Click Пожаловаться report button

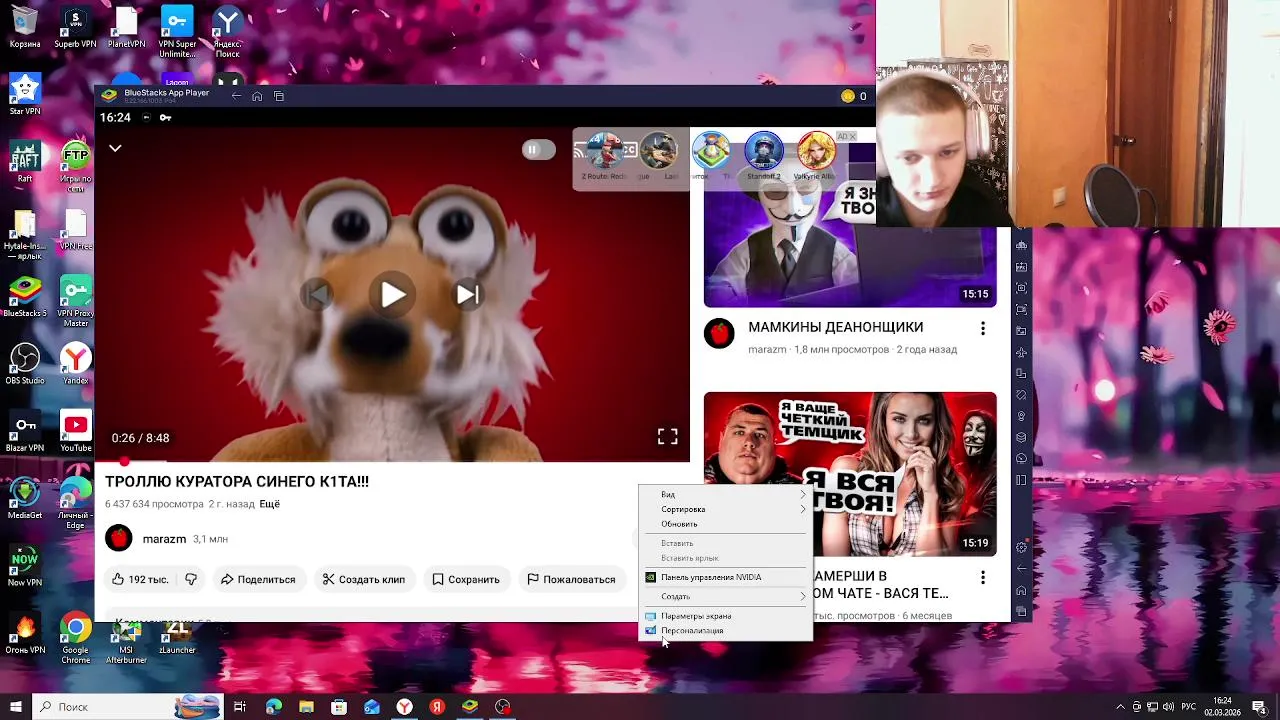[x=571, y=579]
